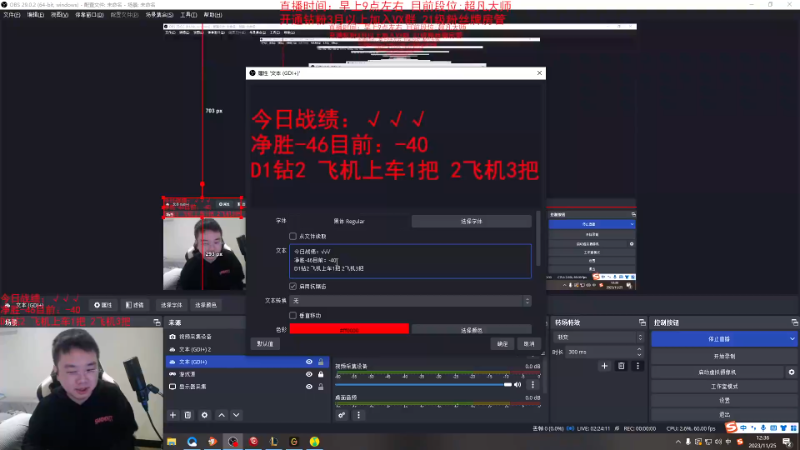Open the red circular app in the taskbar
The image size is (800, 450).
[254, 441]
